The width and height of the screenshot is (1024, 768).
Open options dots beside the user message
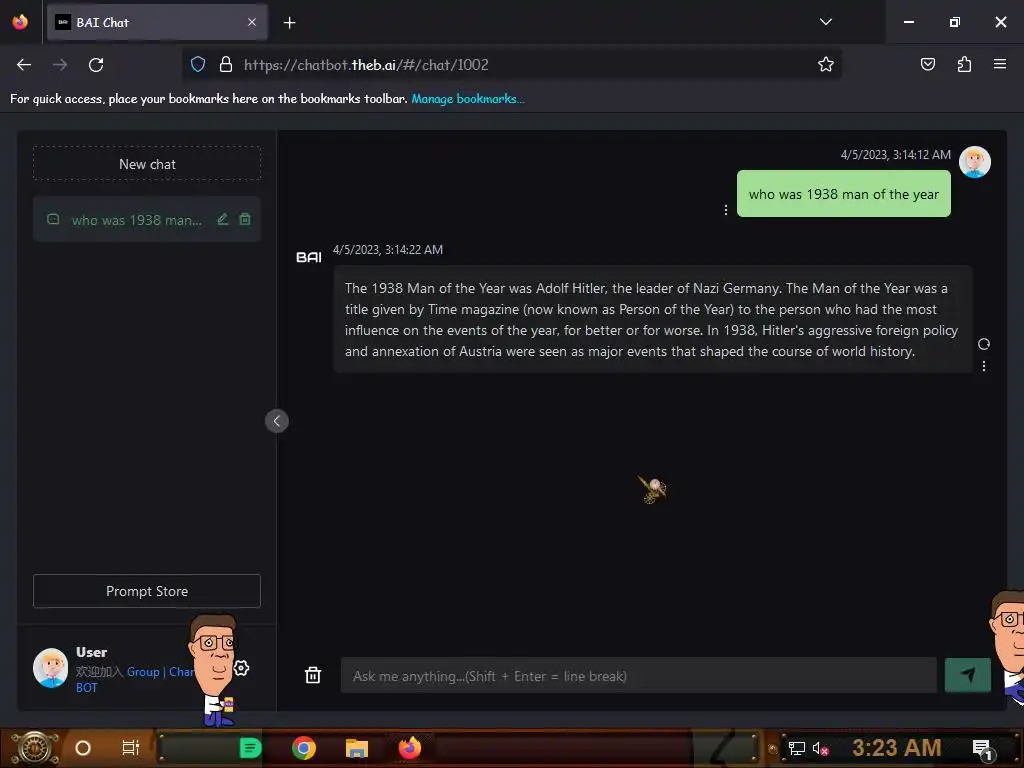pyautogui.click(x=726, y=210)
